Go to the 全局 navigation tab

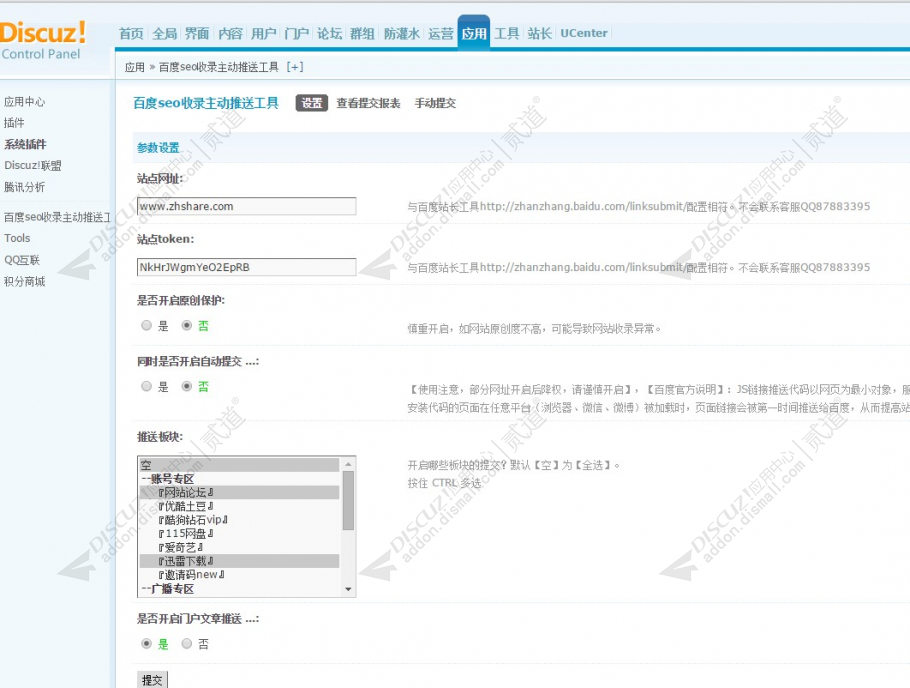(165, 34)
